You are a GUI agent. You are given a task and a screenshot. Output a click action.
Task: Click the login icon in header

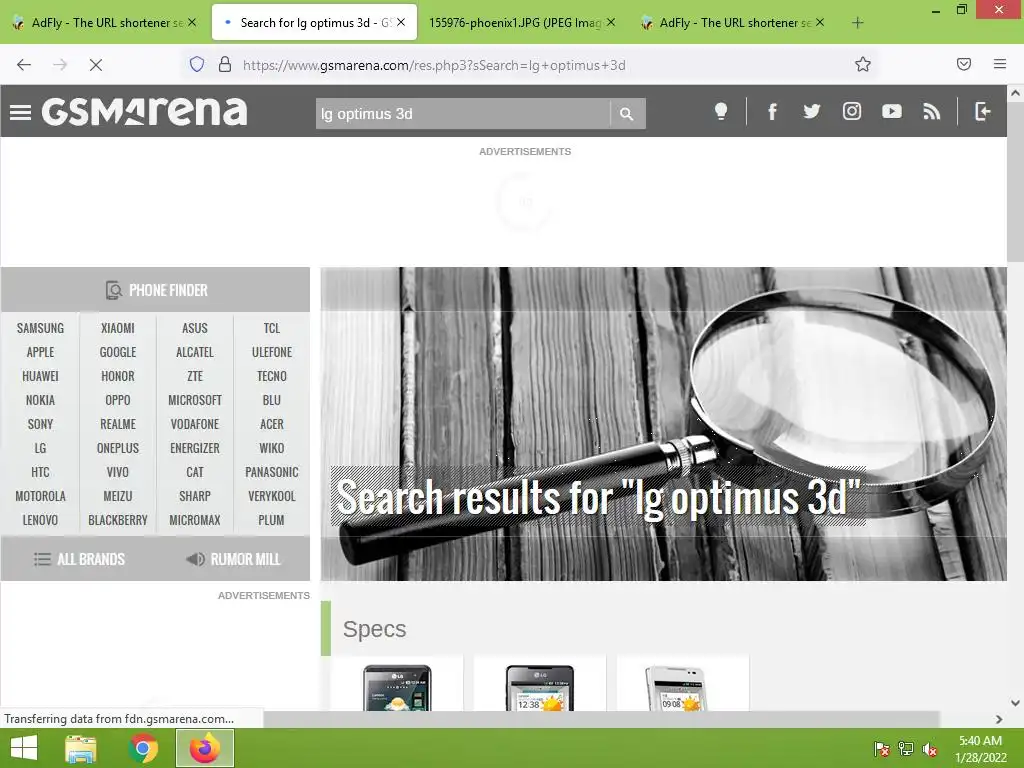tap(982, 111)
